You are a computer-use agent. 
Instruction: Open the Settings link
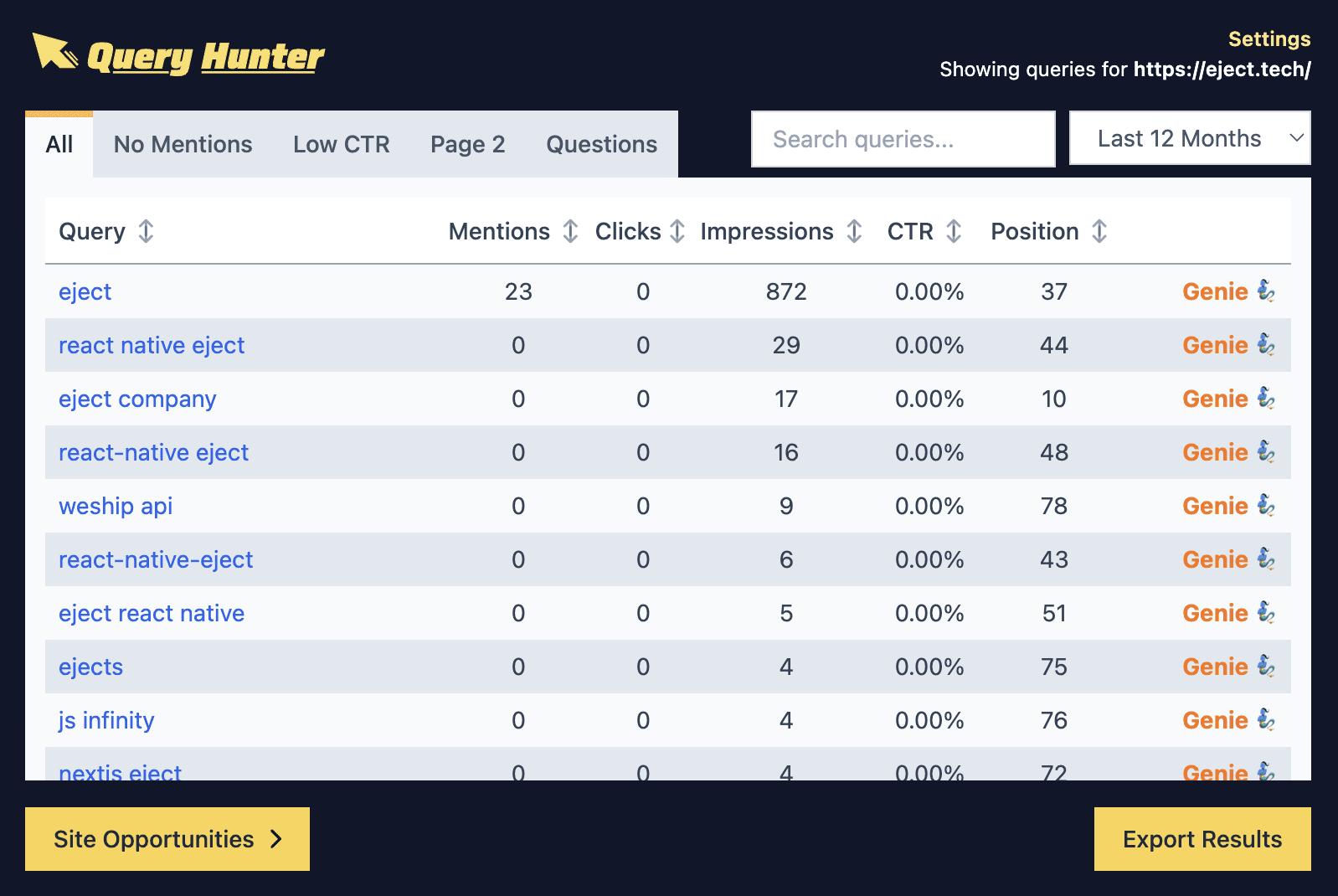[1269, 39]
